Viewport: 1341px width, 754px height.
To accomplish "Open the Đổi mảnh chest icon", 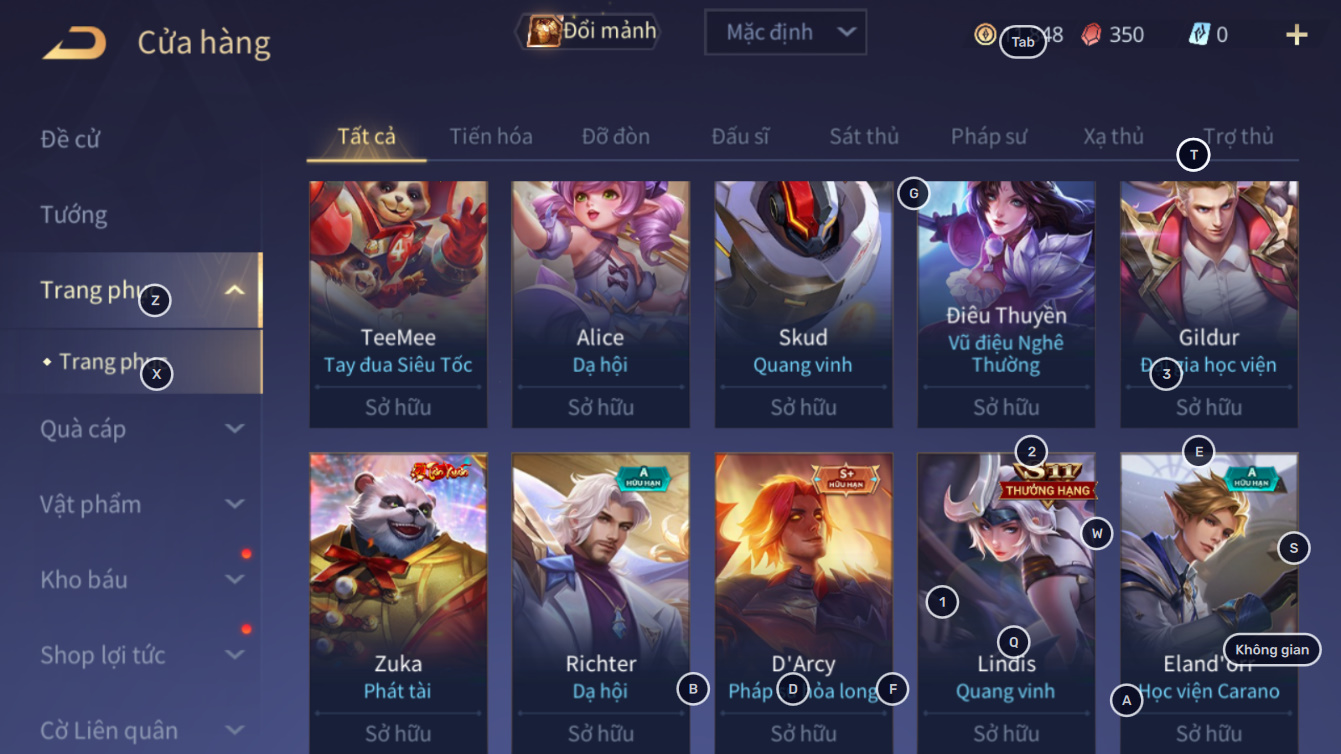I will pyautogui.click(x=545, y=31).
